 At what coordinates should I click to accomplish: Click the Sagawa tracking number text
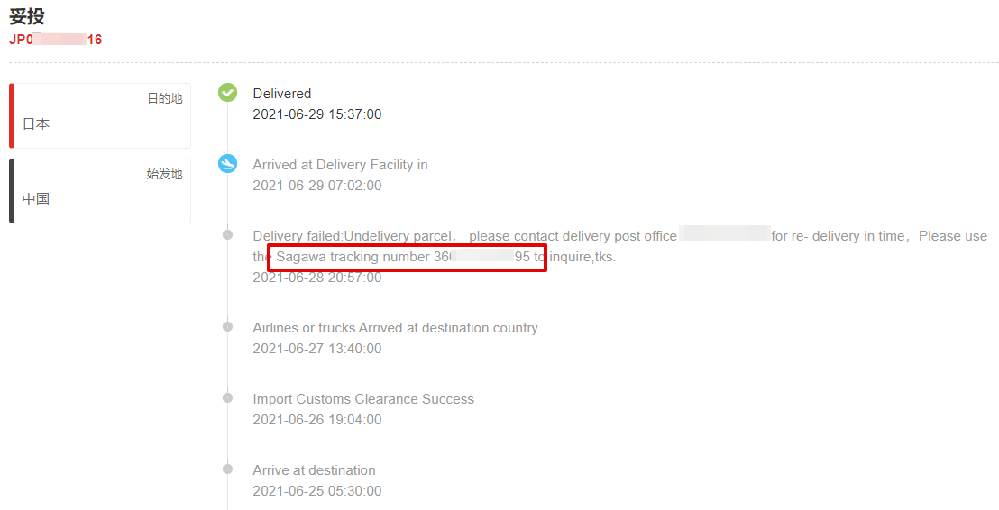coord(403,256)
